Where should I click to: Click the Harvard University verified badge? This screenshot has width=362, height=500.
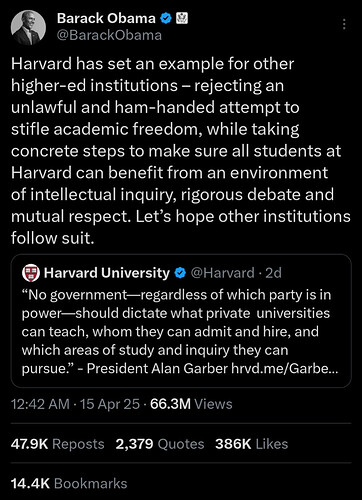pyautogui.click(x=180, y=273)
